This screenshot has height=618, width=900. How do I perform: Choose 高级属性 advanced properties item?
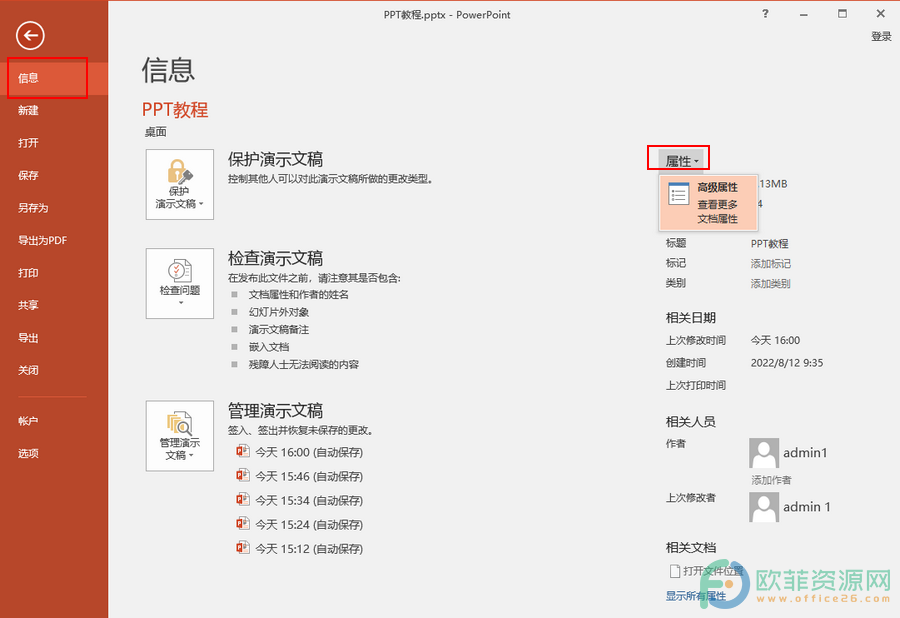pyautogui.click(x=708, y=203)
